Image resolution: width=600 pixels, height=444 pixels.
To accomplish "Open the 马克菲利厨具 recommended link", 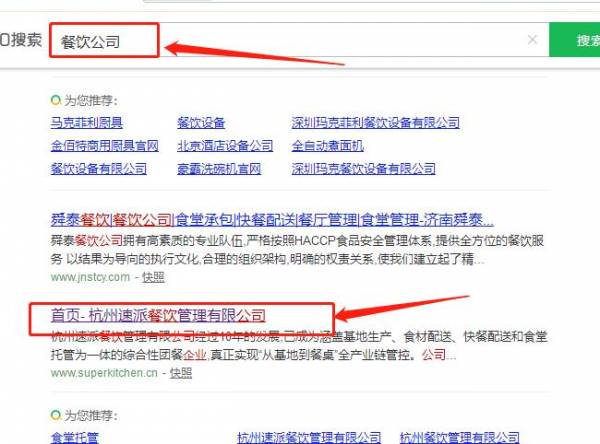I will (87, 123).
